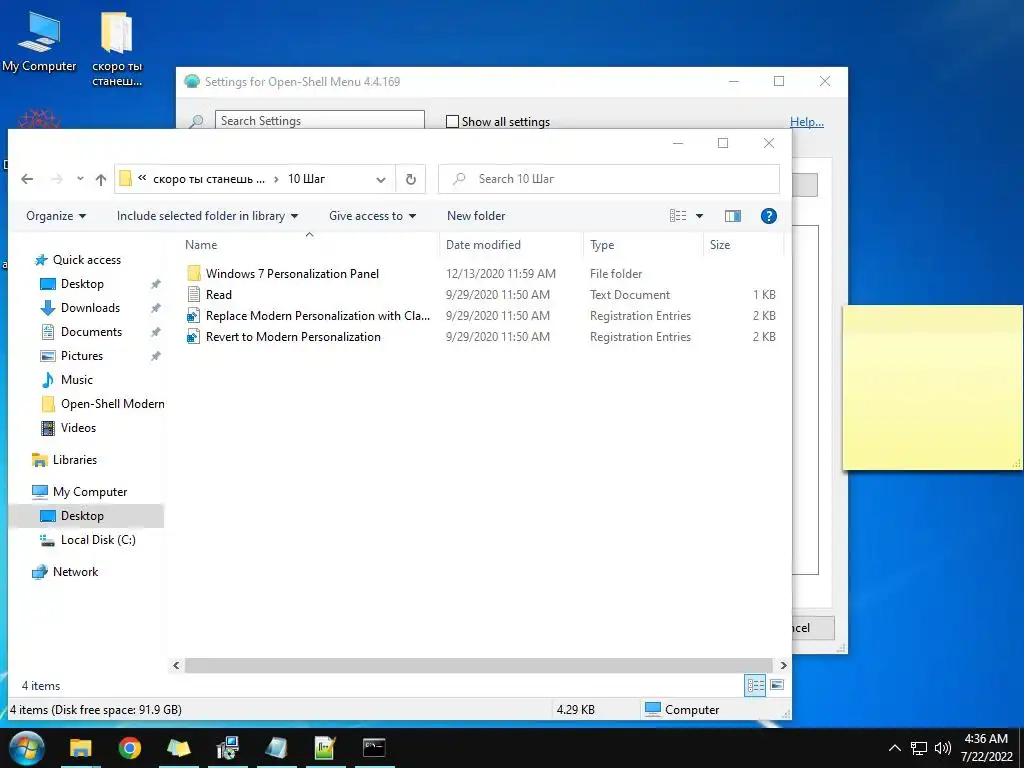Click the New folder button

pos(476,216)
